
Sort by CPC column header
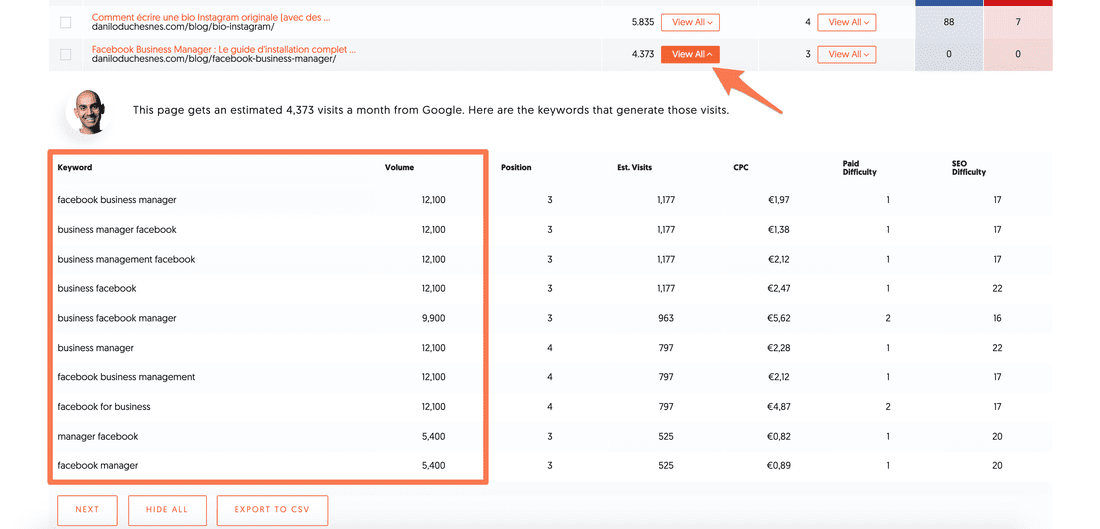pyautogui.click(x=741, y=168)
